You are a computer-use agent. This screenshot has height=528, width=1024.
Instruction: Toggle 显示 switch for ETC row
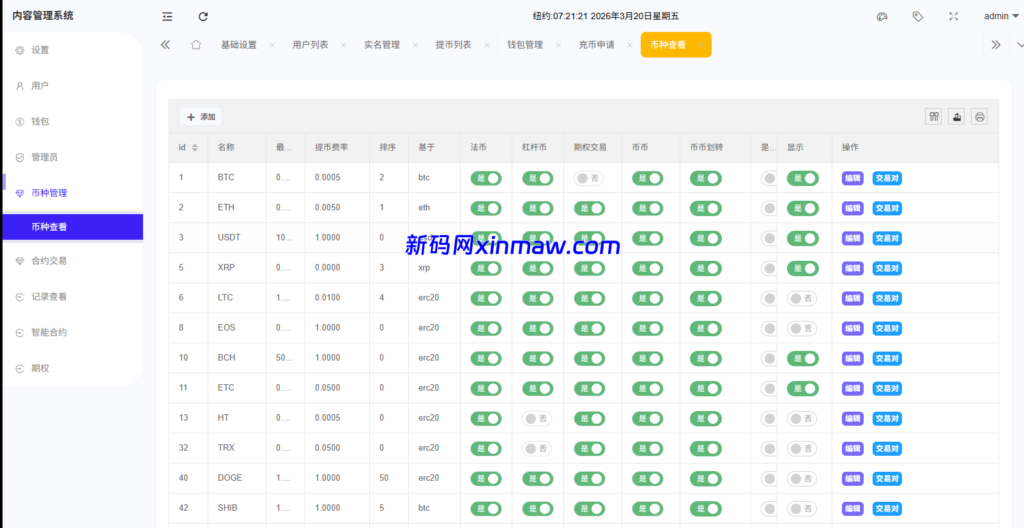(802, 388)
